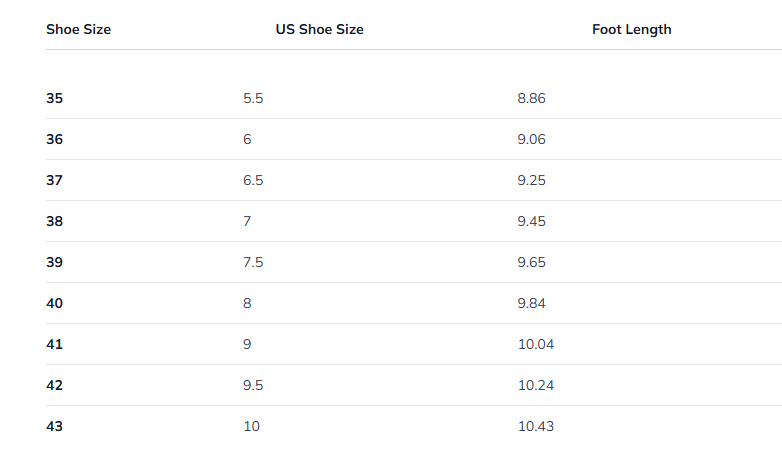This screenshot has width=782, height=468.
Task: Select shoe size 40 row label
Action: tap(54, 303)
